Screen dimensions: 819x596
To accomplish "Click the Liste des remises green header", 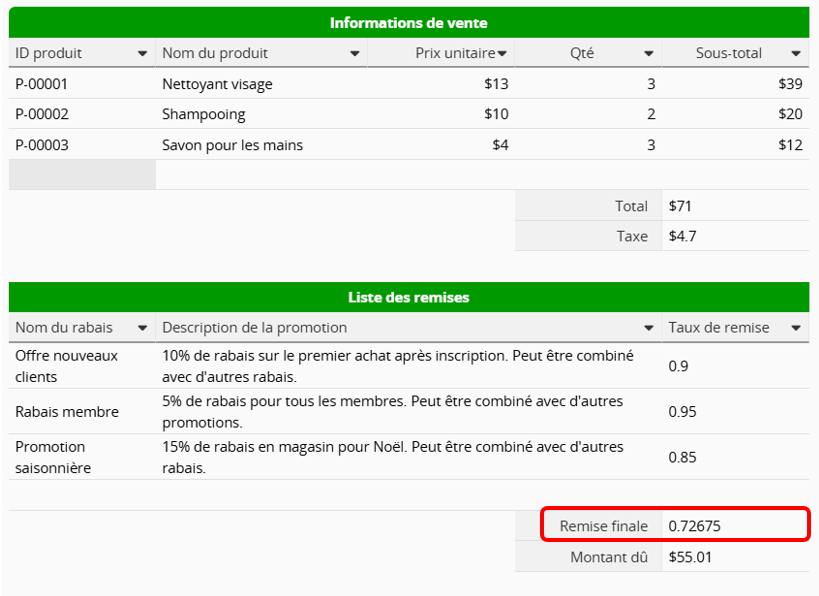I will [x=409, y=297].
